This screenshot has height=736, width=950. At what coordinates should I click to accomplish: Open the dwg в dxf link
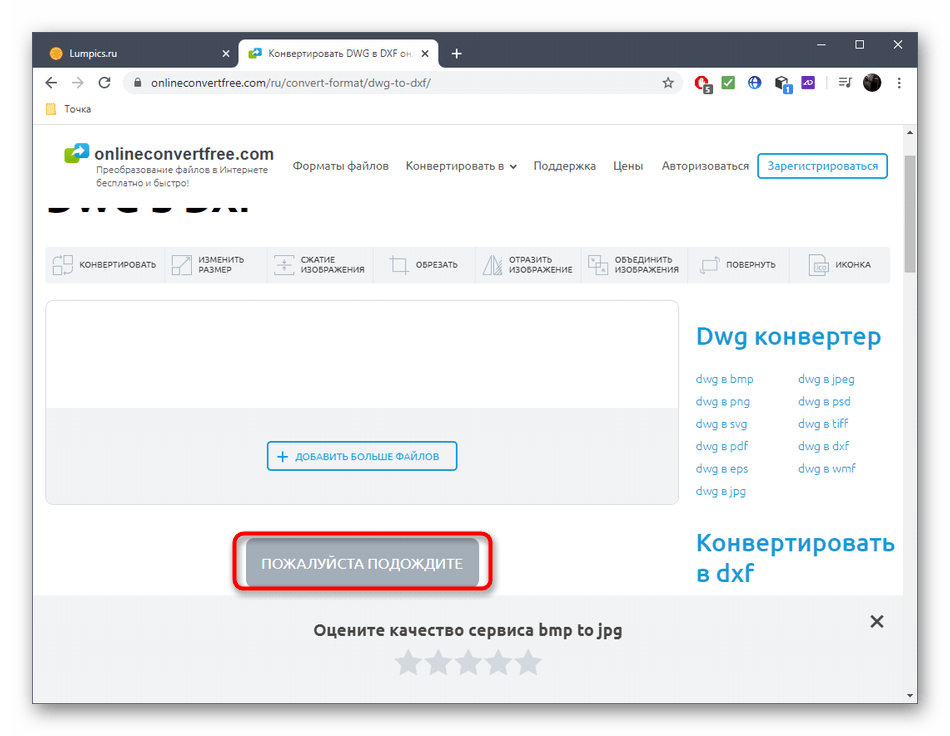823,446
